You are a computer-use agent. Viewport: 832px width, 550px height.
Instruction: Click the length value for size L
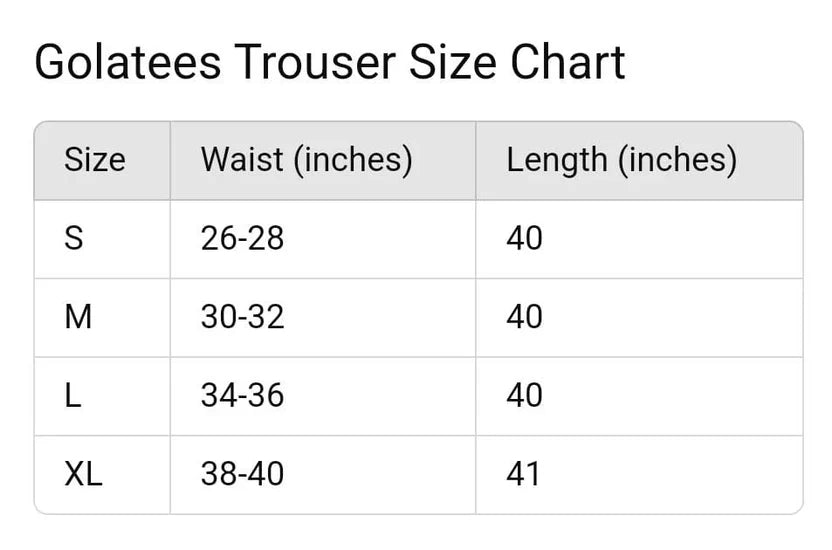pyautogui.click(x=524, y=395)
